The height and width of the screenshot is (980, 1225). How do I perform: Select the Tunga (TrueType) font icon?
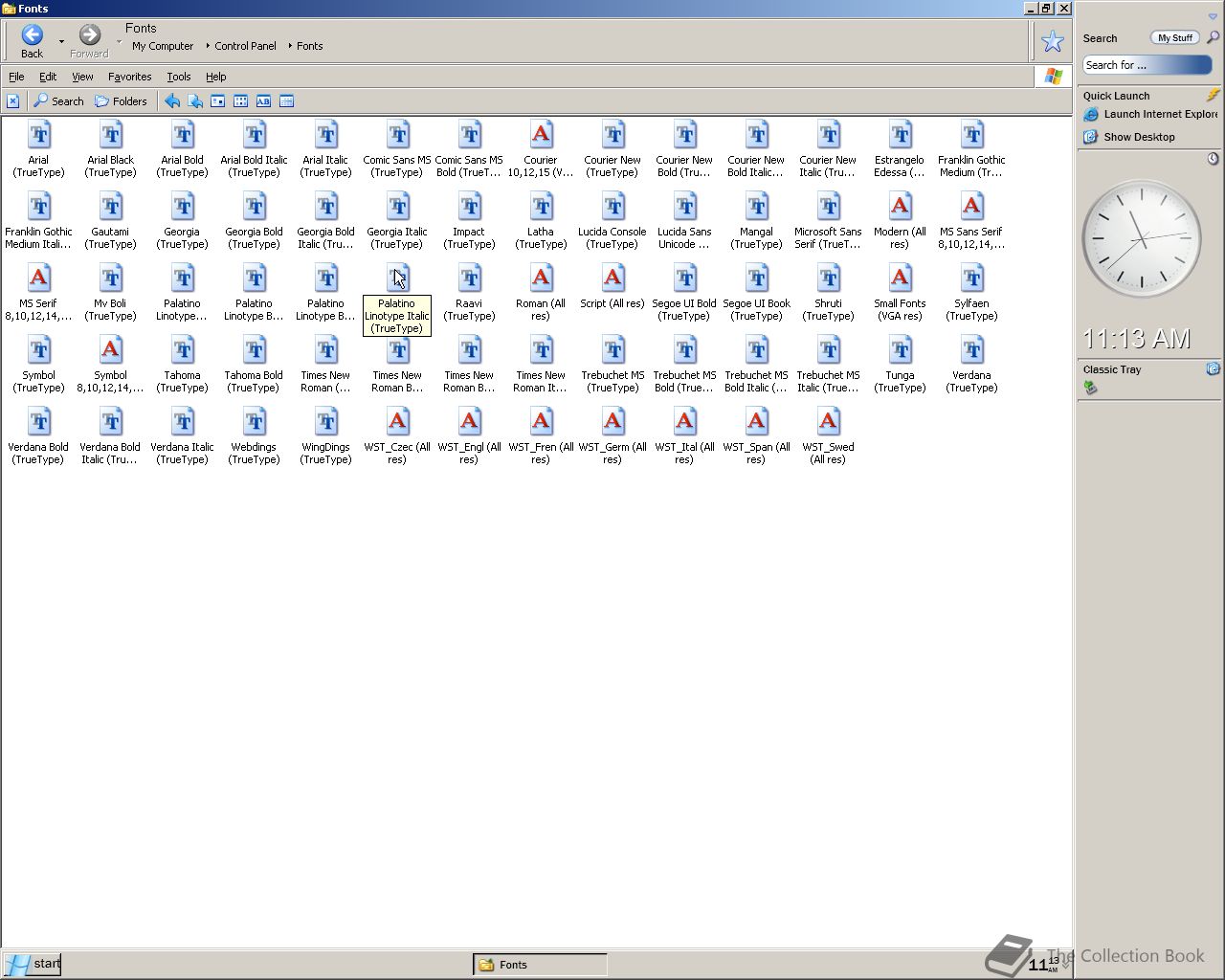click(x=900, y=351)
